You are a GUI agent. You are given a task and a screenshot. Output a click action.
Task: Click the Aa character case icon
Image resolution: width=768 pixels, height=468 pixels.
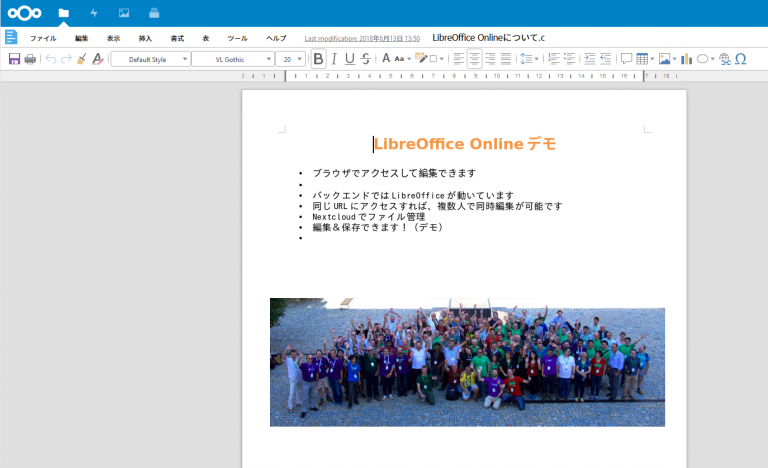pos(400,59)
